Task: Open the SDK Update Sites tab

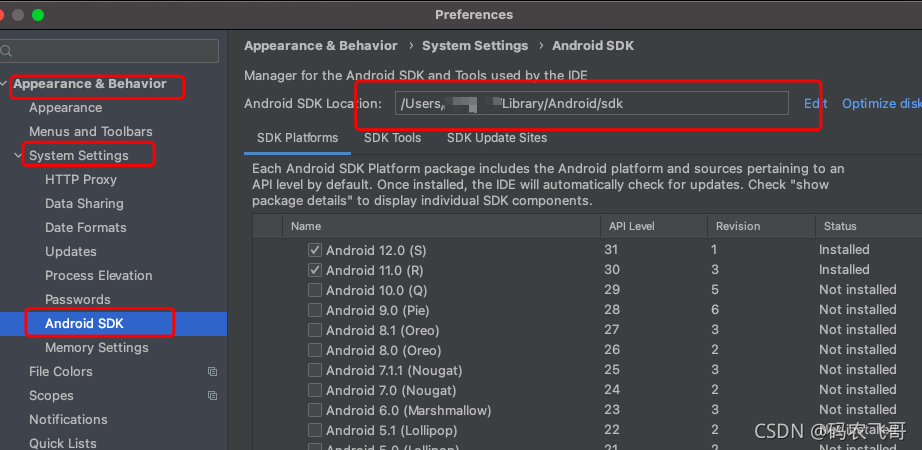Action: pyautogui.click(x=497, y=138)
